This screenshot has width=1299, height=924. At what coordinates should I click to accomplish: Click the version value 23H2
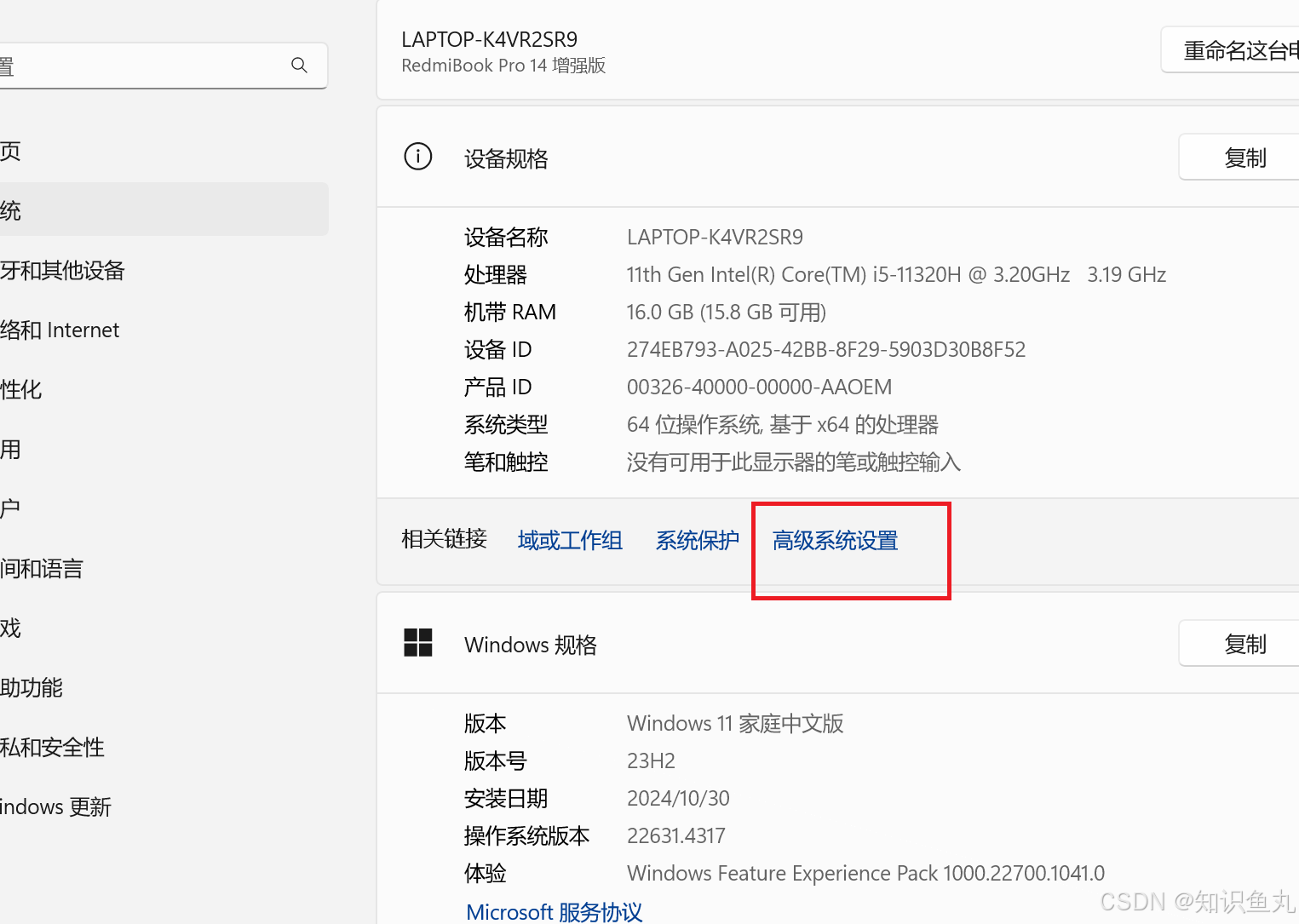(651, 760)
